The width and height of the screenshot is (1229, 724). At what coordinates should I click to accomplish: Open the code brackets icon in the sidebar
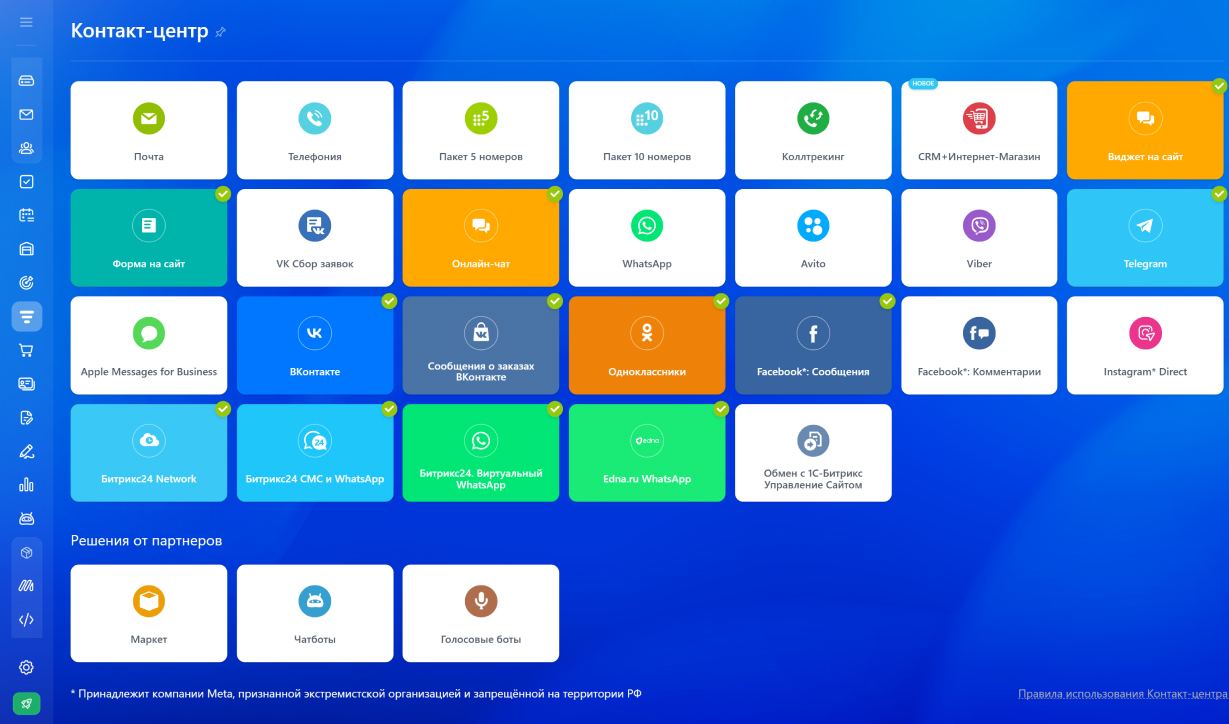26,620
